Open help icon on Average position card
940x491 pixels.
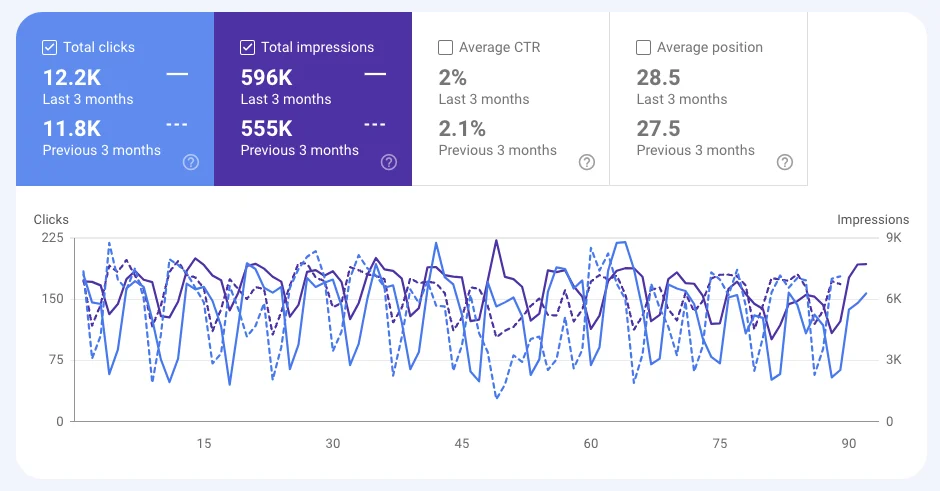click(784, 162)
